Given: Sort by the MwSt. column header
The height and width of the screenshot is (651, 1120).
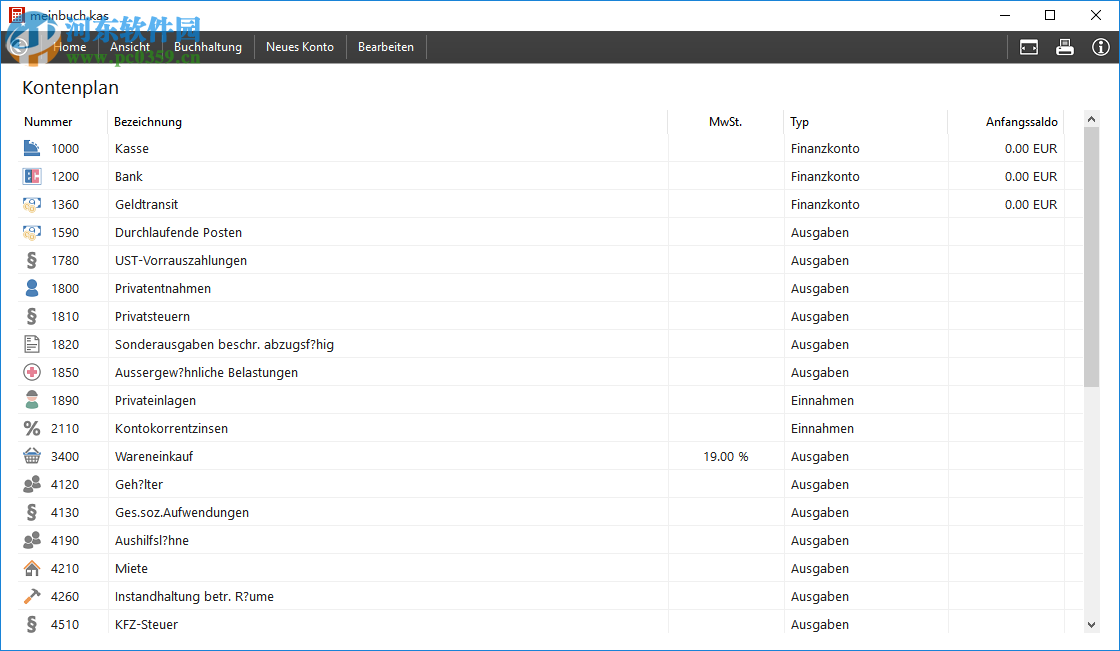Looking at the screenshot, I should coord(725,121).
